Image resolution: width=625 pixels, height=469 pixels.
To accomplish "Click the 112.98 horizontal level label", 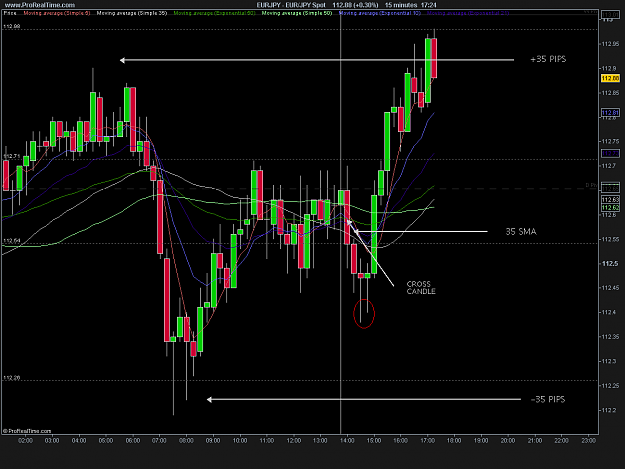I will 12,26.
